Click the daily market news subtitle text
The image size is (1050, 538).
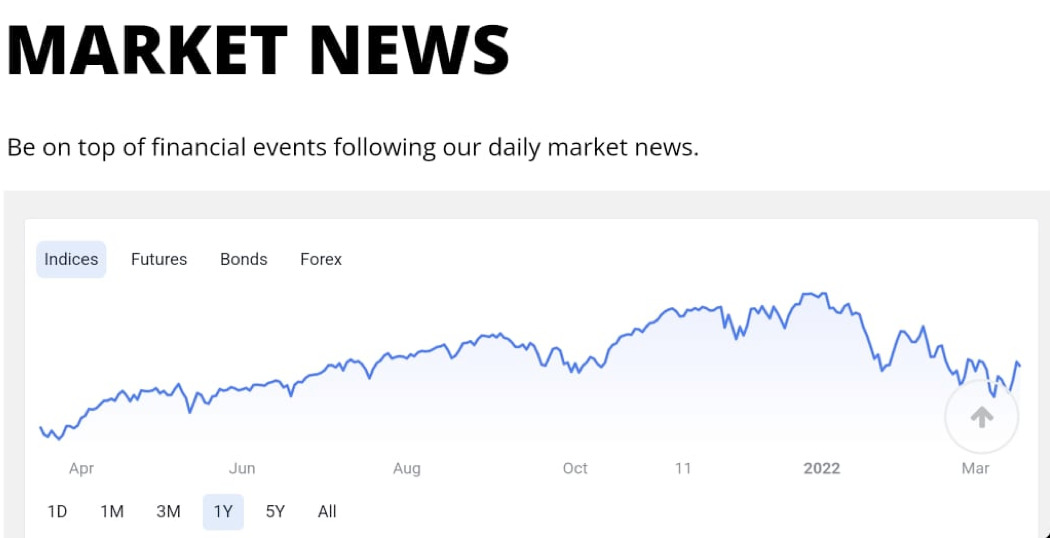click(x=353, y=147)
